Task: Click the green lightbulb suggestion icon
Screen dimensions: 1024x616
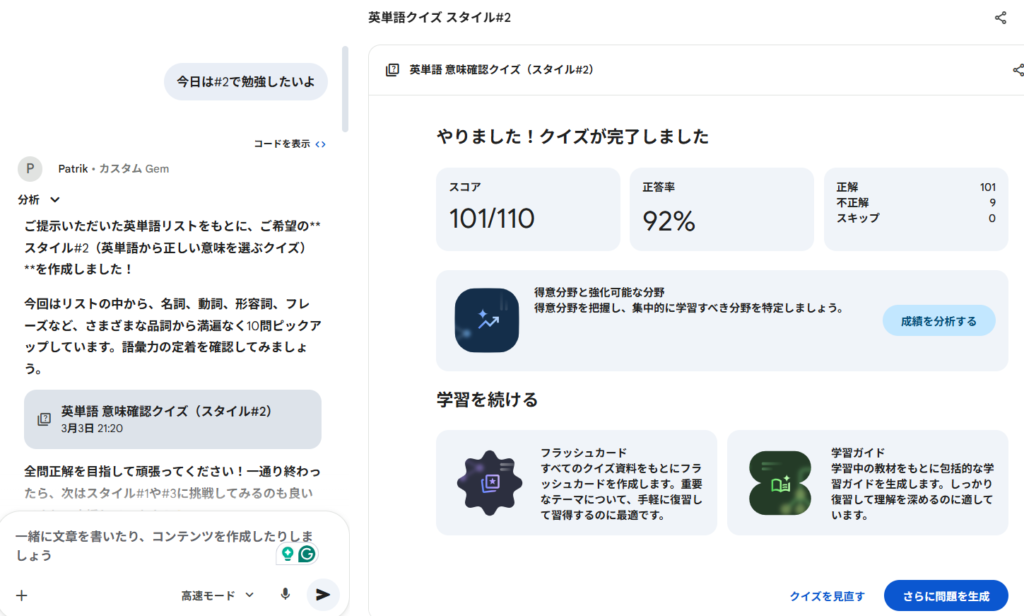Action: click(x=288, y=553)
